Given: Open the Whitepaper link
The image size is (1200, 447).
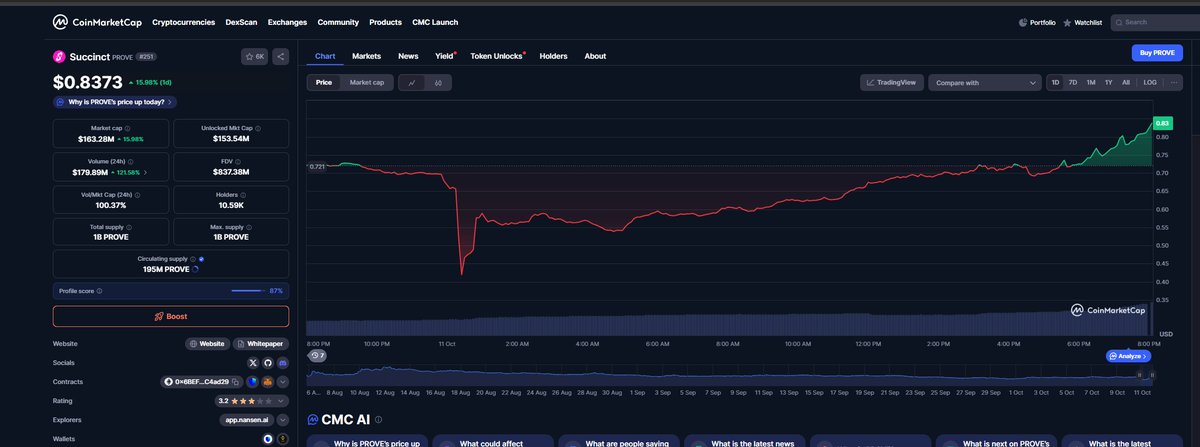Looking at the screenshot, I should tap(261, 344).
